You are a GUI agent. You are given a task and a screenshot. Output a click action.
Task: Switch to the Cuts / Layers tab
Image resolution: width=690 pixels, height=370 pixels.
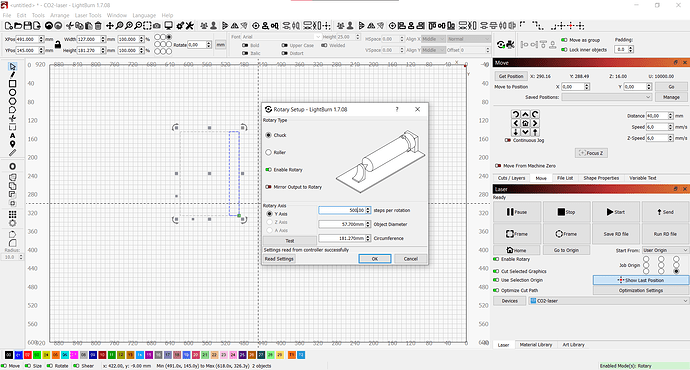[511, 178]
